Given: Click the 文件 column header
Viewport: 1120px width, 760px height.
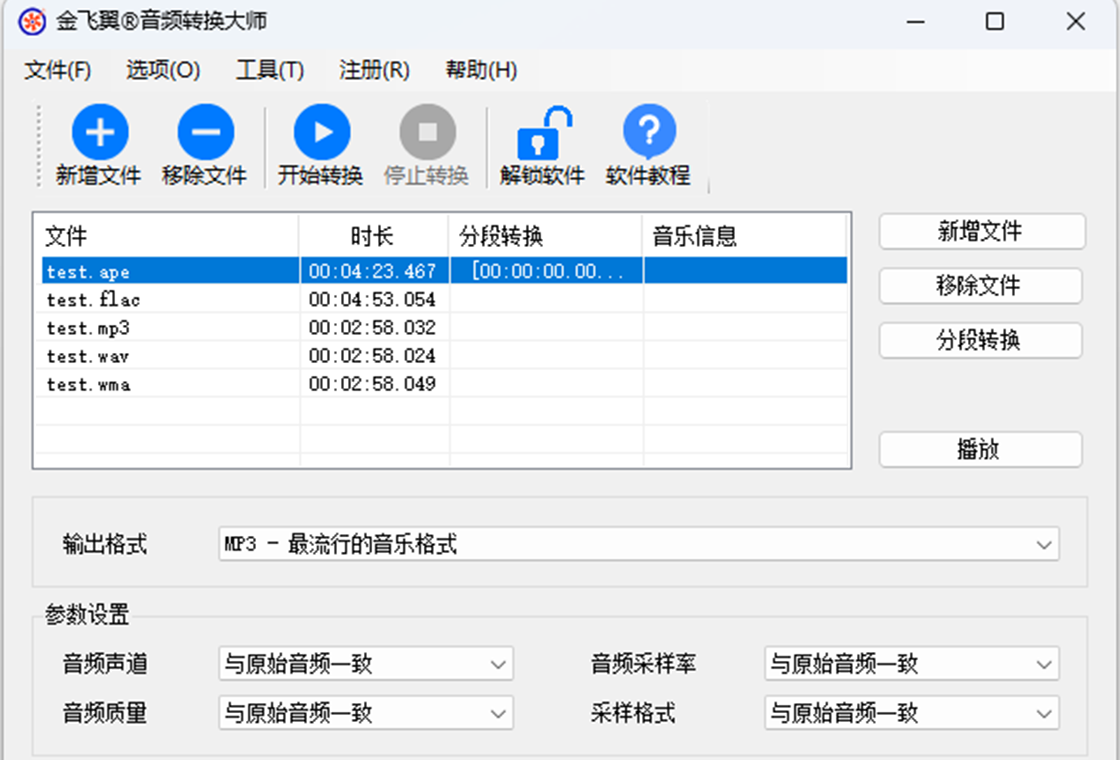Looking at the screenshot, I should point(166,236).
